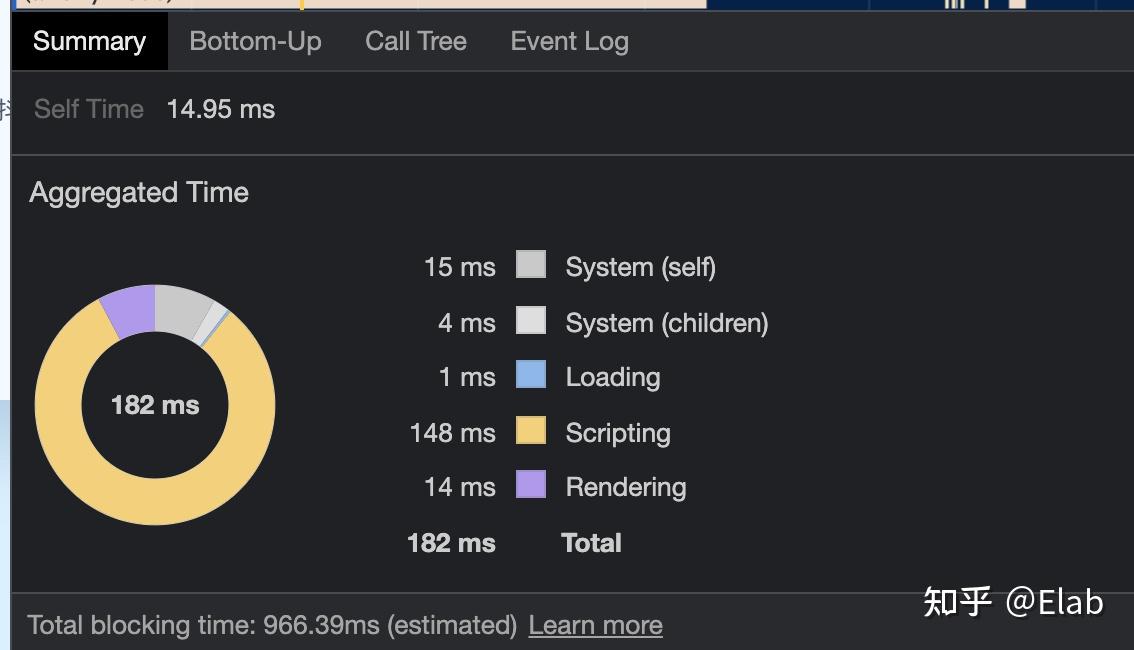Viewport: 1134px width, 650px height.
Task: Click the yellow Scripting donut segment
Action: point(155,502)
